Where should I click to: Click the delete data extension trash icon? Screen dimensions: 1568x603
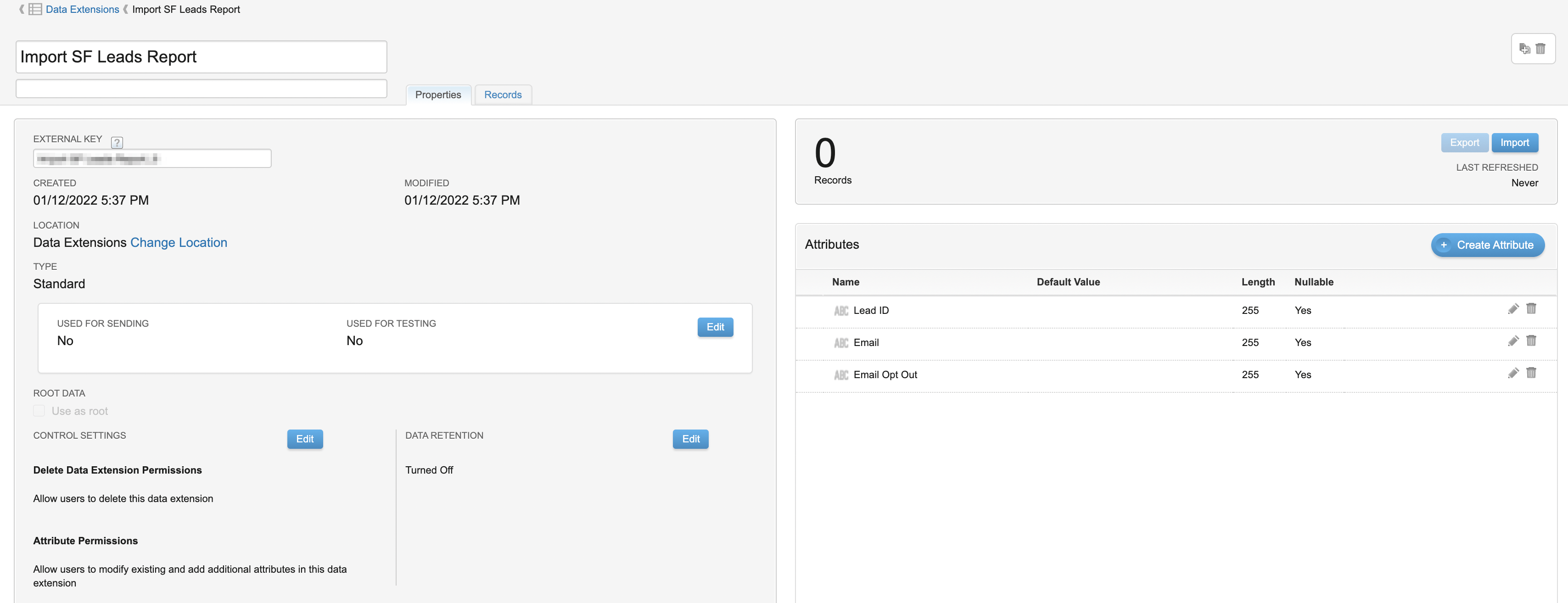point(1540,49)
